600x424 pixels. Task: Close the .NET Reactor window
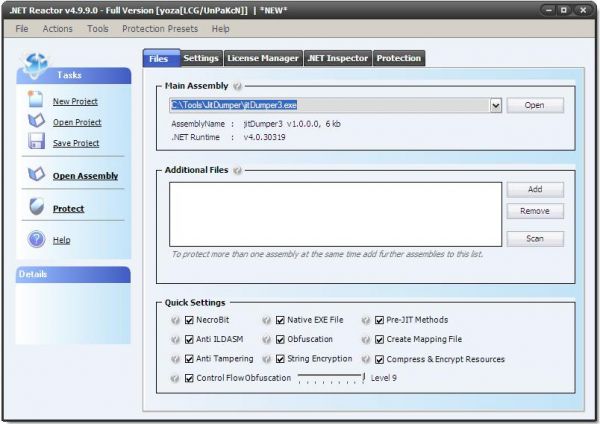click(583, 10)
